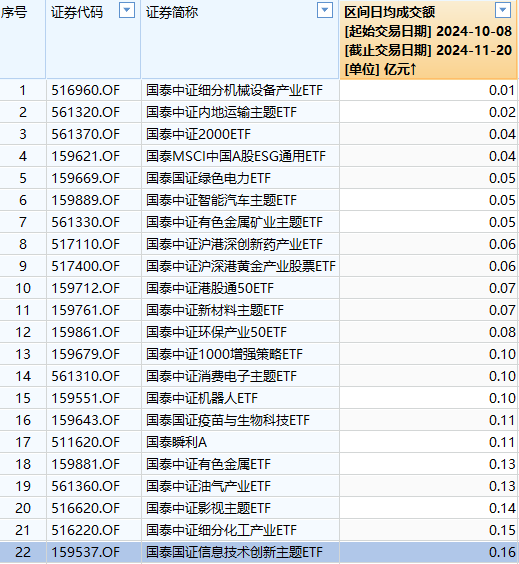Click name 国泰中证细分机械设备产业ETF

coord(235,90)
